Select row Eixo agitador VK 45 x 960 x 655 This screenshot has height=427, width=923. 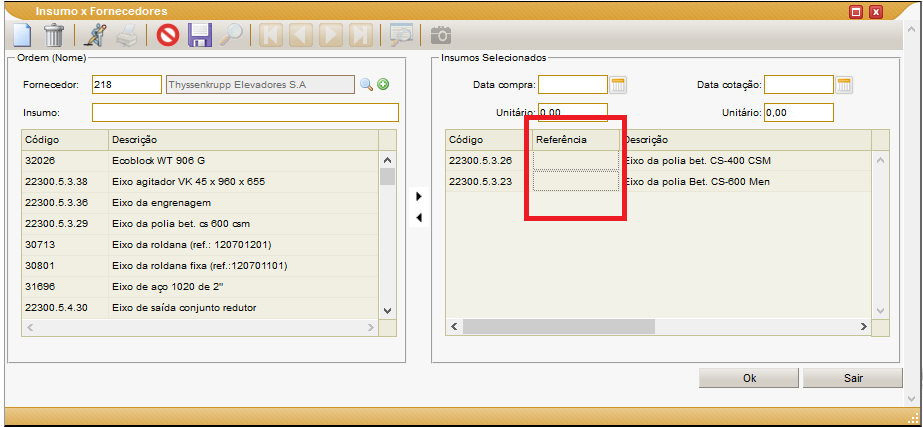click(200, 182)
